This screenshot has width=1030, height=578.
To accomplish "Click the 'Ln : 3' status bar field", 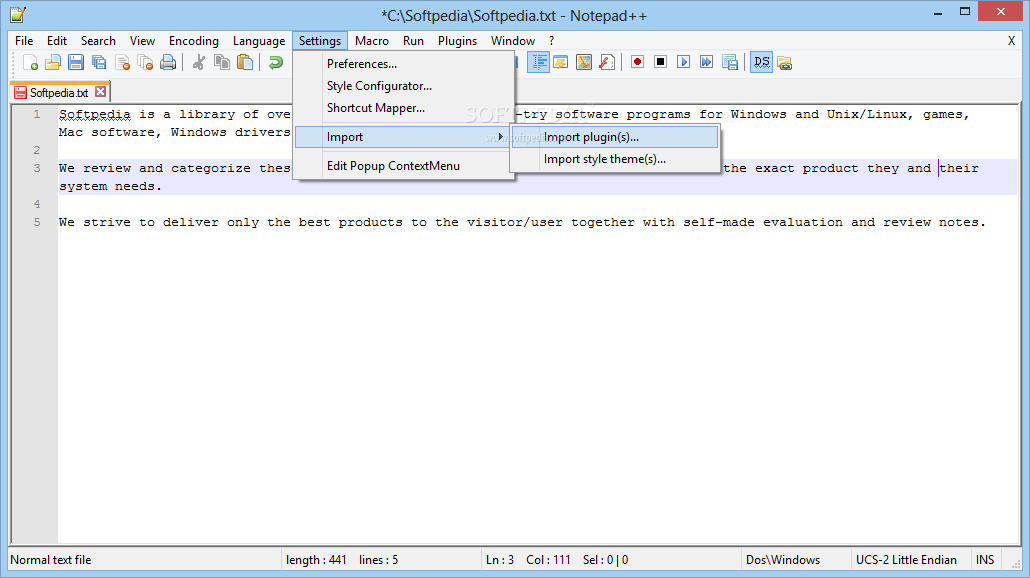I will tap(500, 560).
